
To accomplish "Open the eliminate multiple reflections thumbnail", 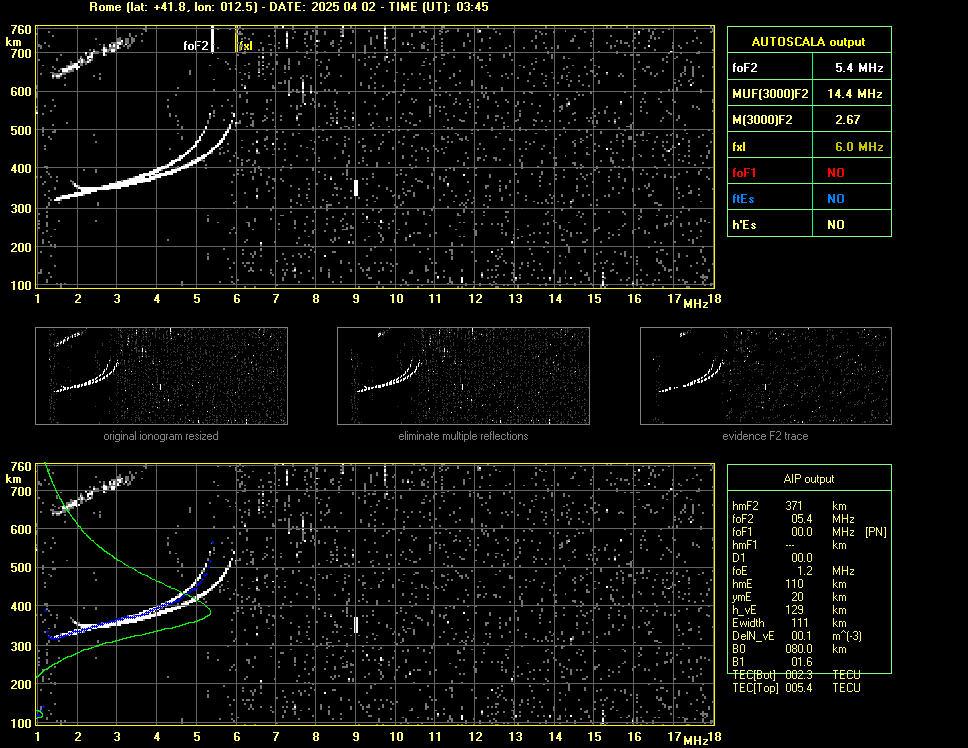I will (x=463, y=376).
